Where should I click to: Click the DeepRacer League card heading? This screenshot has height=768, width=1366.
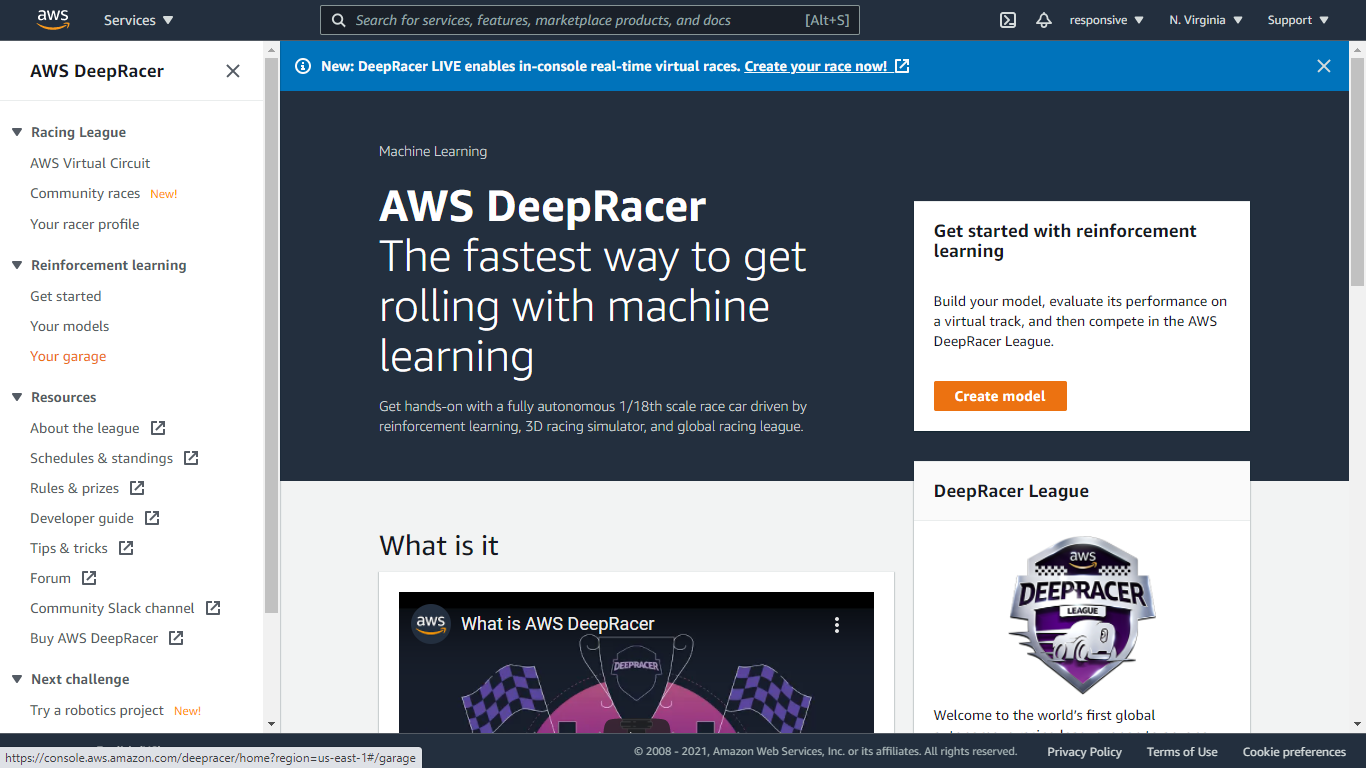pyautogui.click(x=1011, y=491)
